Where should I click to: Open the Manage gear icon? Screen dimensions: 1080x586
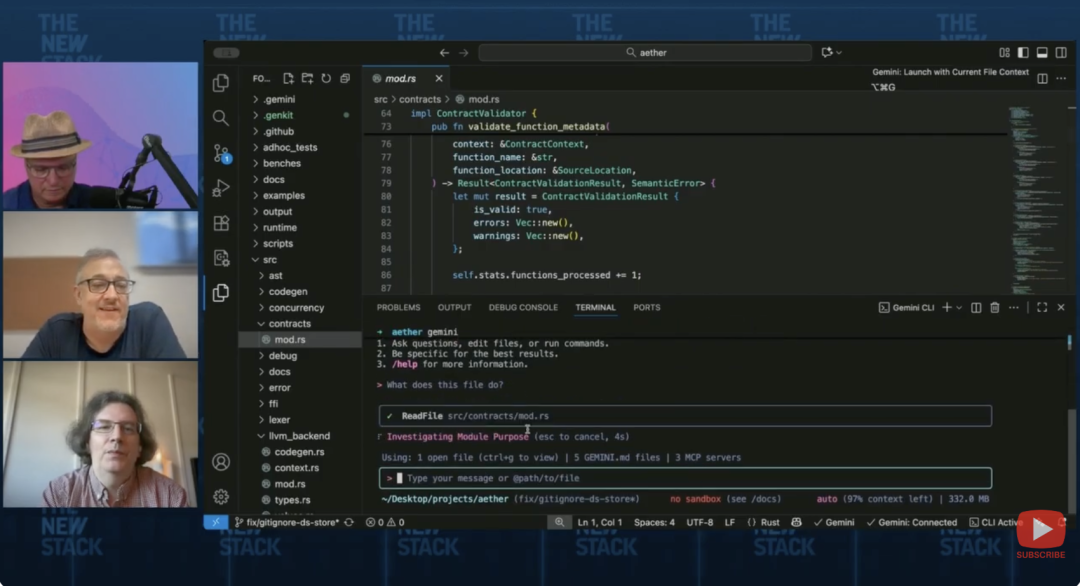(x=221, y=497)
